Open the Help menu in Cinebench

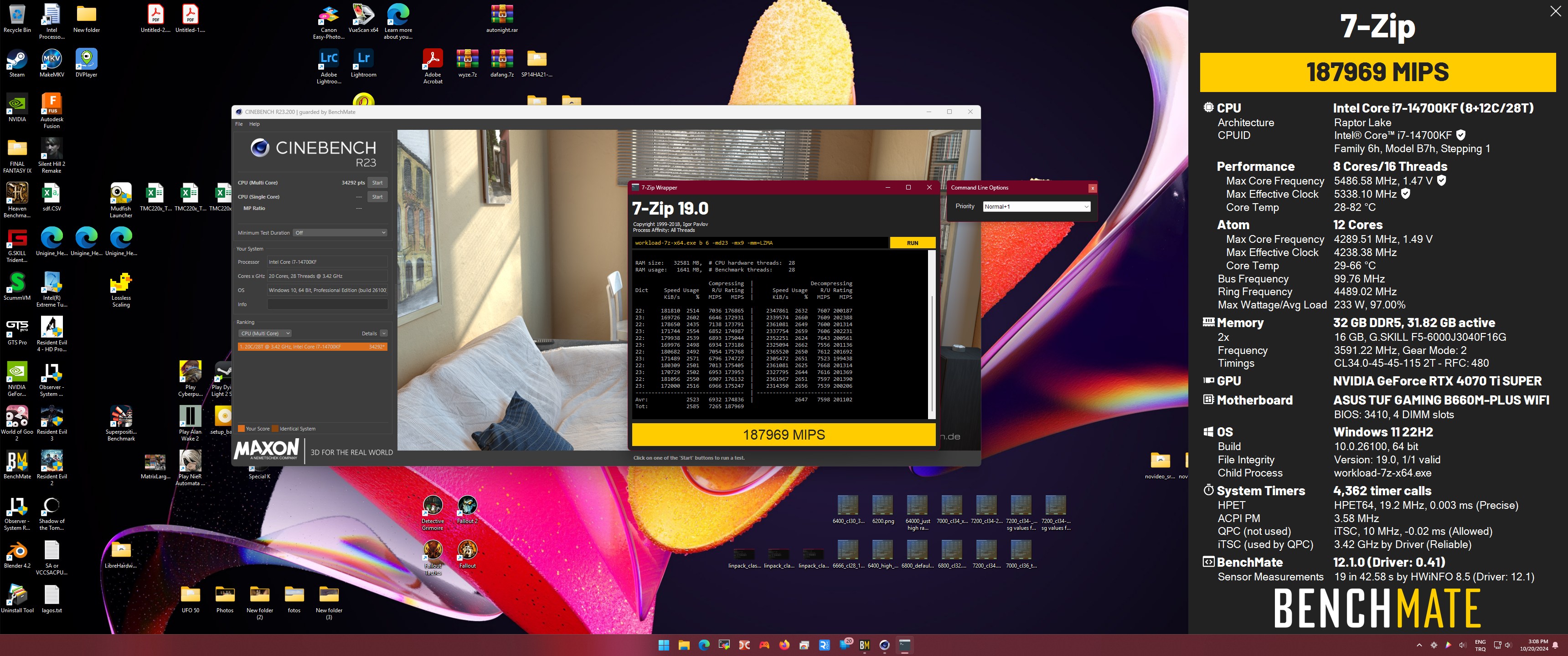pyautogui.click(x=254, y=123)
